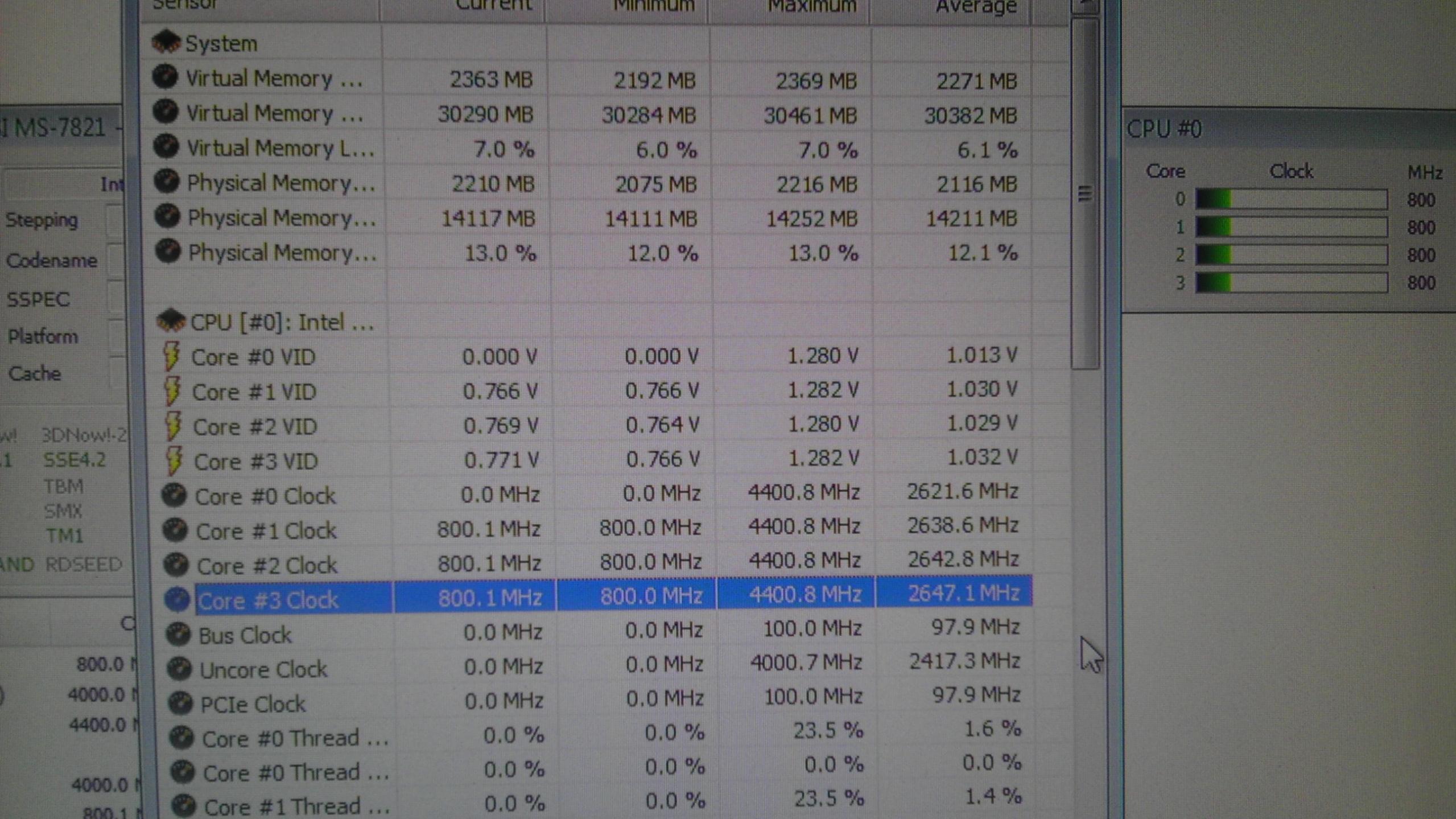
Task: Click the Uncore Clock gauge icon
Action: pyautogui.click(x=179, y=669)
